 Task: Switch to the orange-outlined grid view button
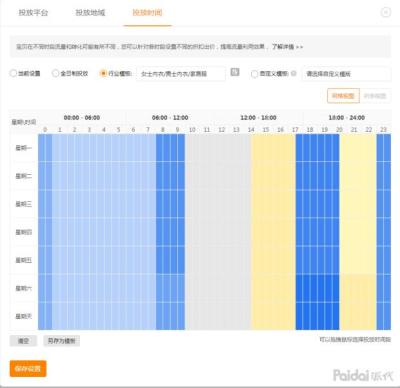click(x=343, y=96)
